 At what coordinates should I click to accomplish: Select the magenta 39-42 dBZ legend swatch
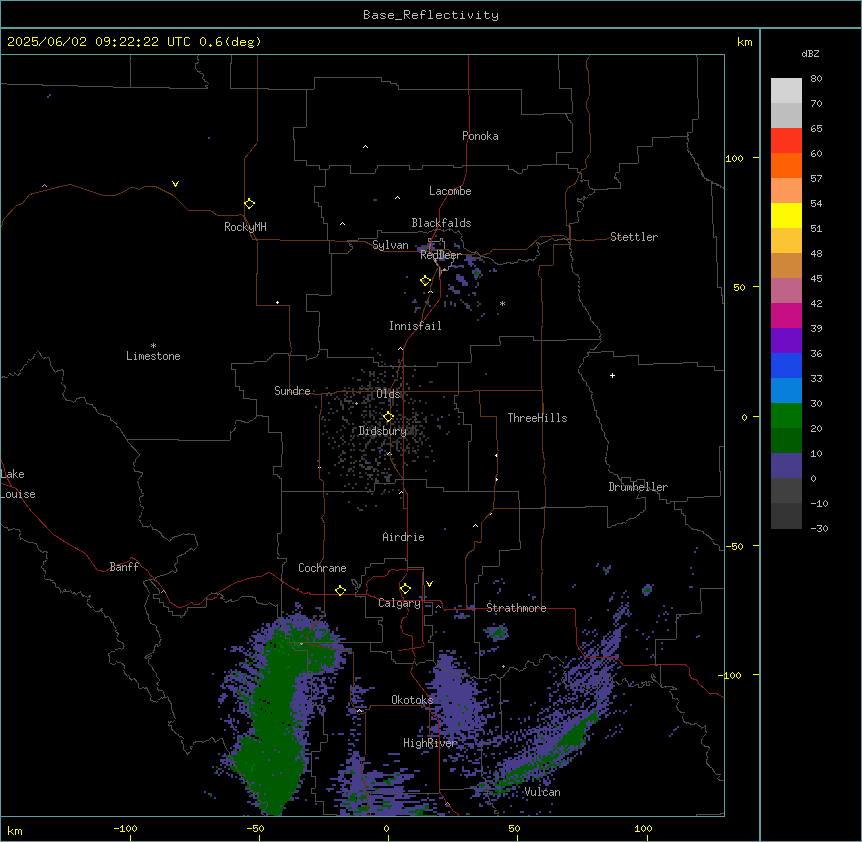[x=786, y=315]
